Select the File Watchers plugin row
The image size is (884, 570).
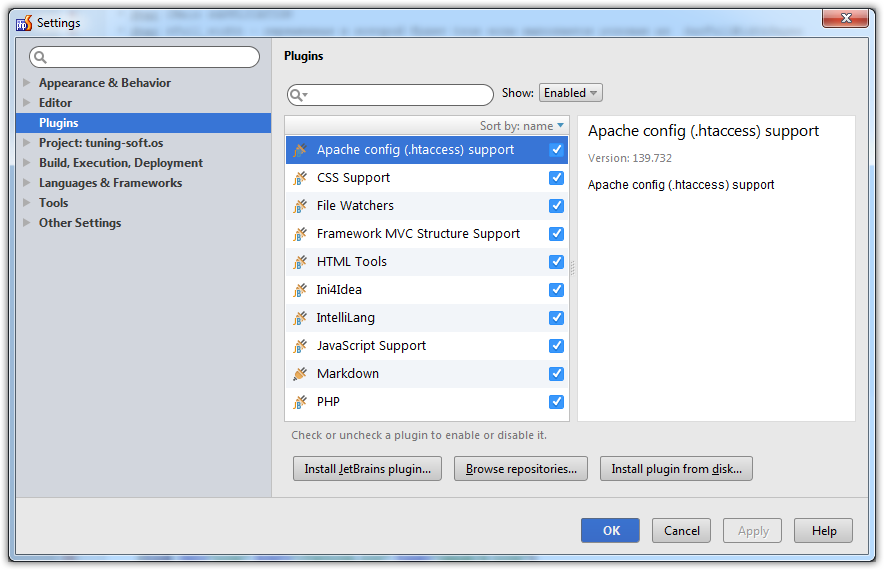427,206
